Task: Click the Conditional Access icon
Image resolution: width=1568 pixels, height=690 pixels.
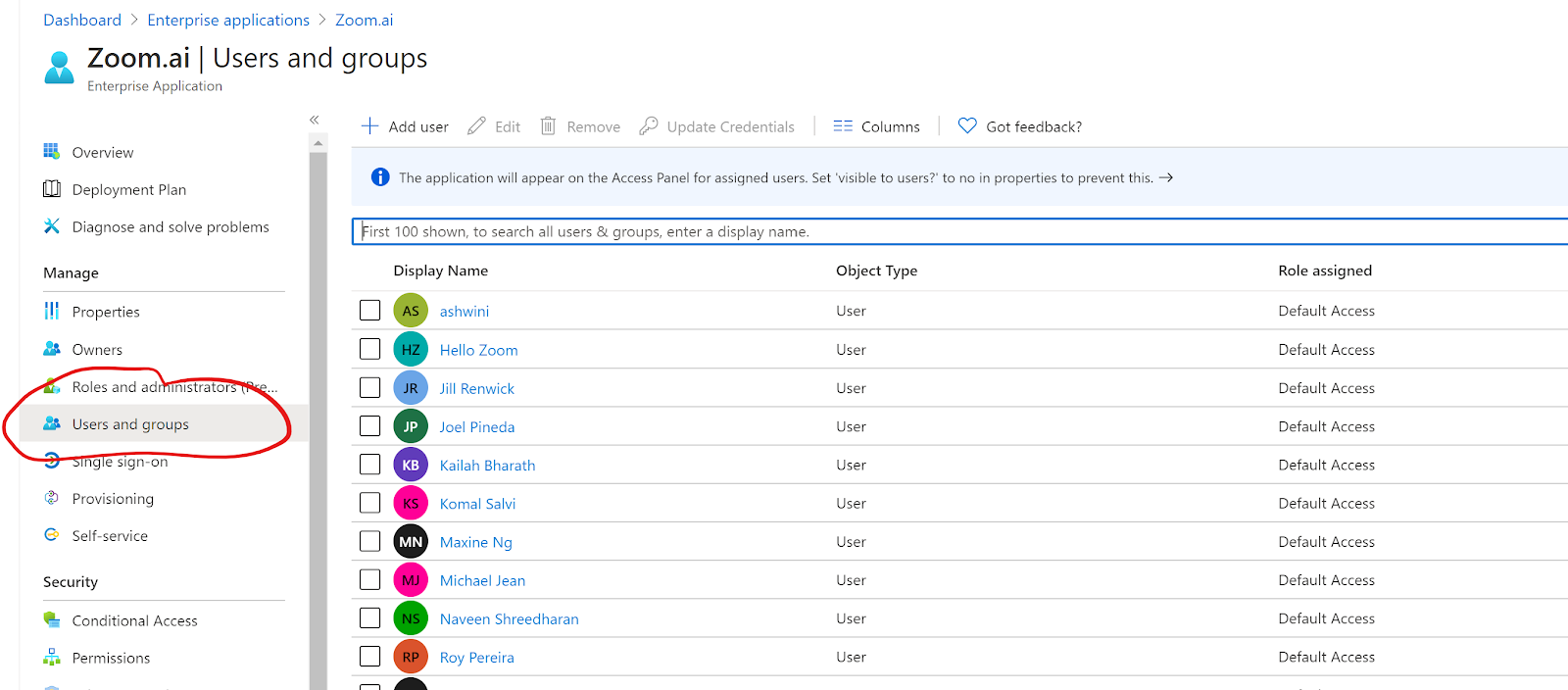Action: pos(52,619)
